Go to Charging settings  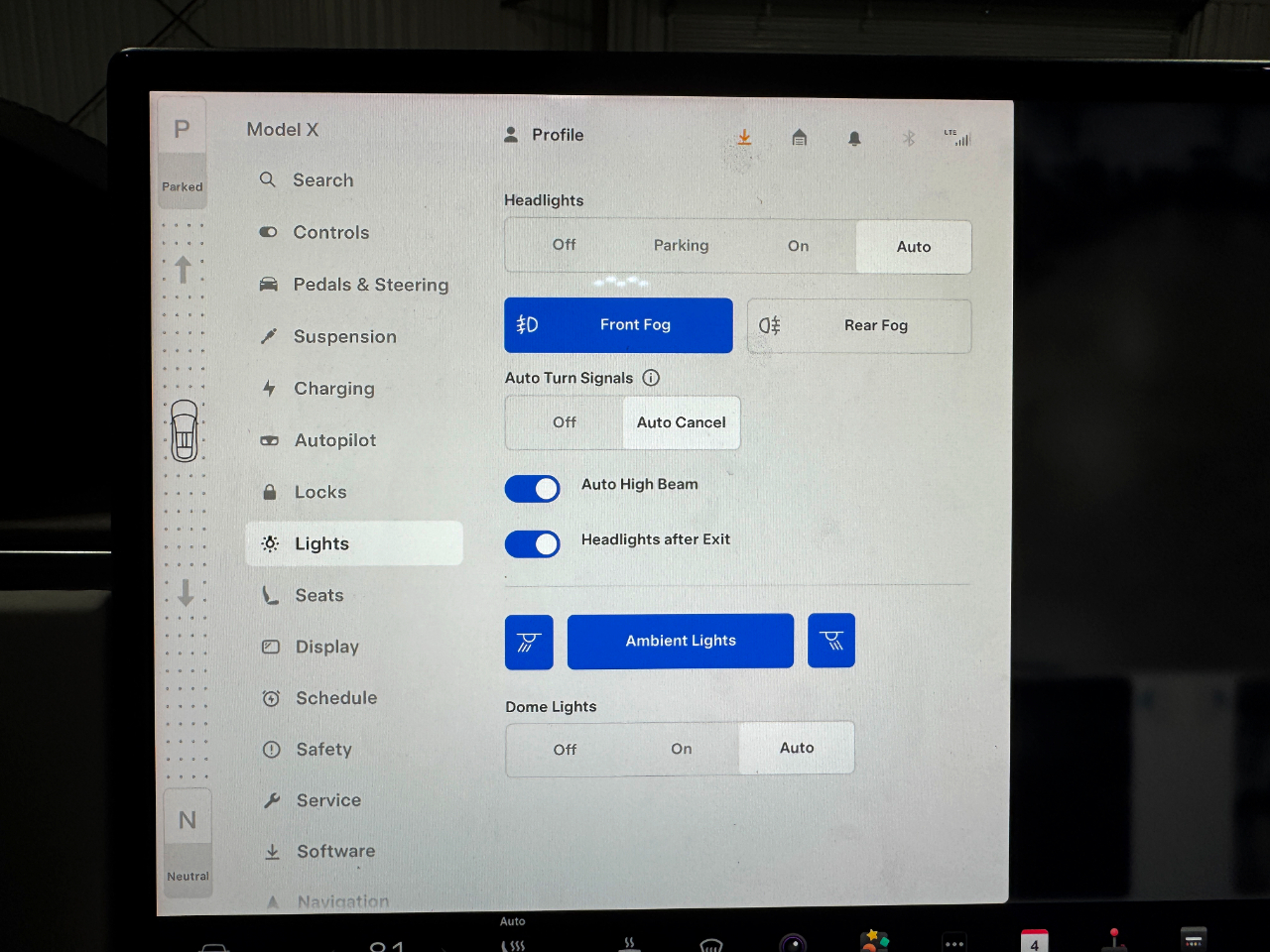pyautogui.click(x=333, y=389)
